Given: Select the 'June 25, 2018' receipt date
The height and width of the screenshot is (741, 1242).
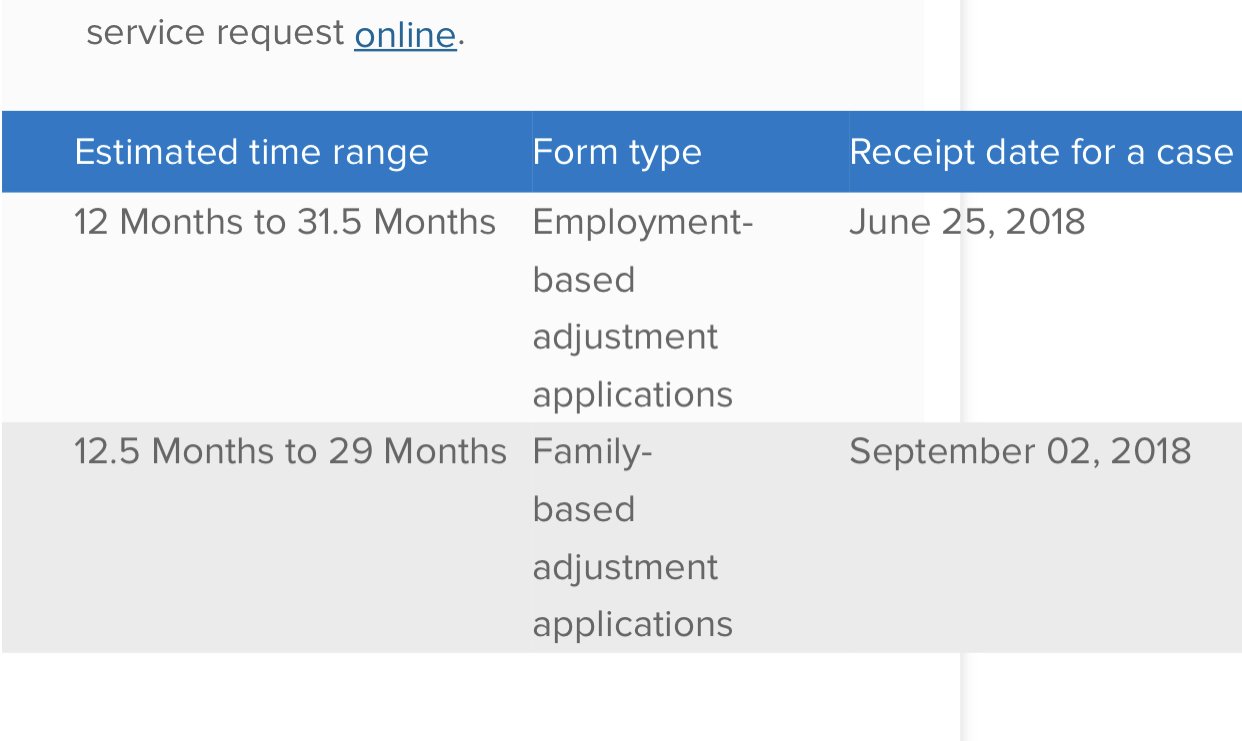Looking at the screenshot, I should pyautogui.click(x=967, y=222).
